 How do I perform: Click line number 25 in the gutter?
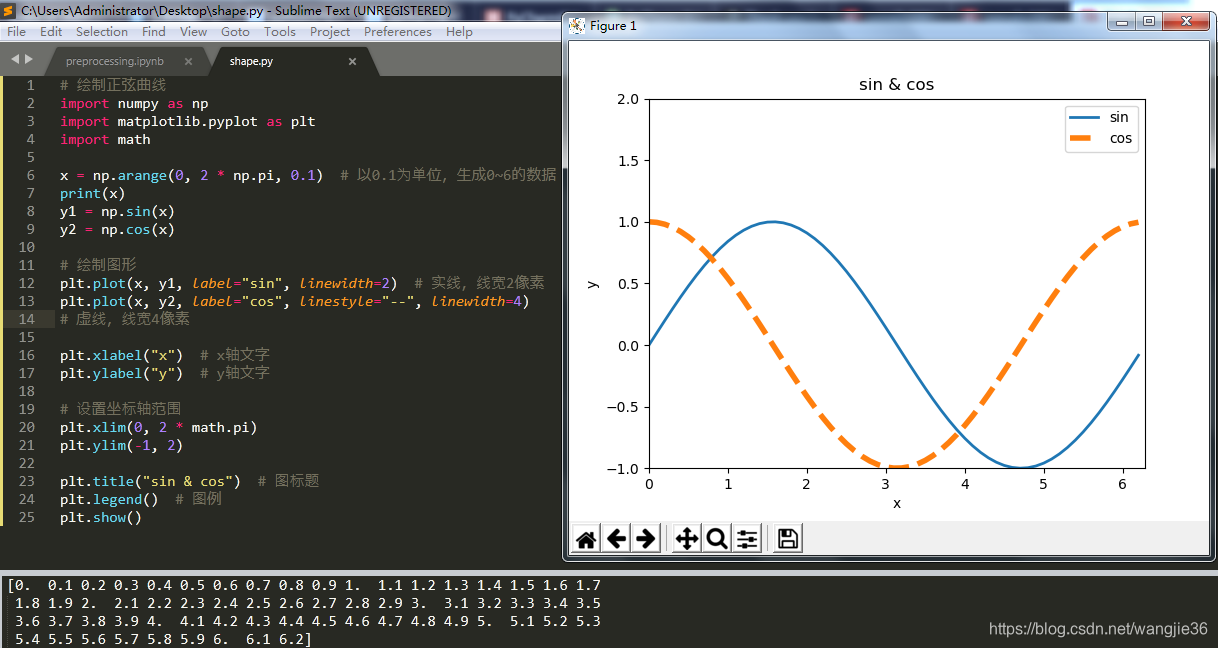27,517
